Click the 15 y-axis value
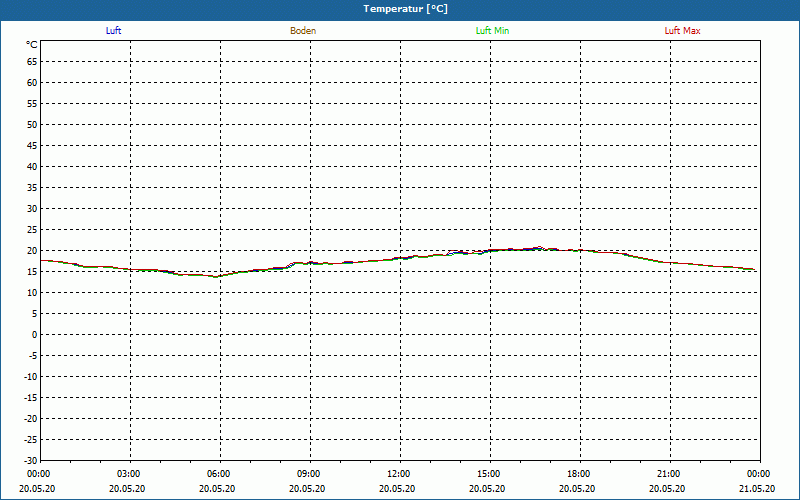Image resolution: width=800 pixels, height=500 pixels. coord(32,272)
